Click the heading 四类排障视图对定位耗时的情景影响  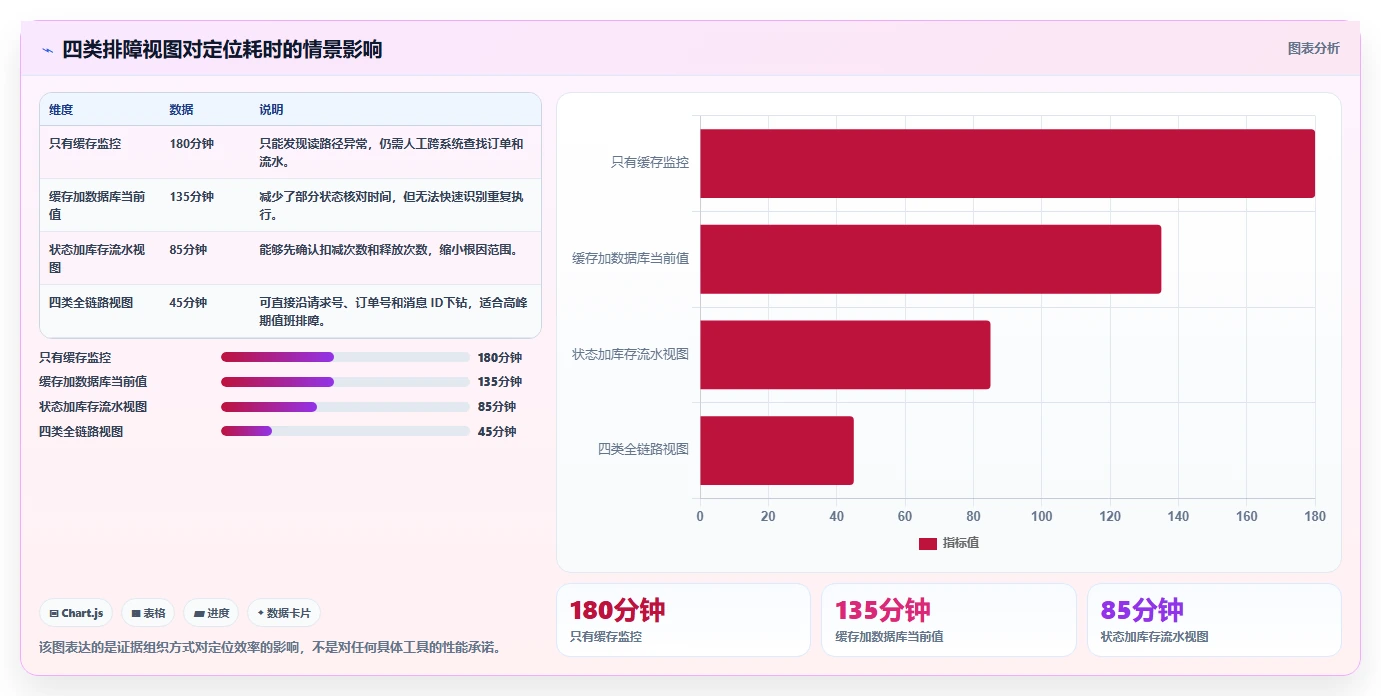click(x=222, y=50)
